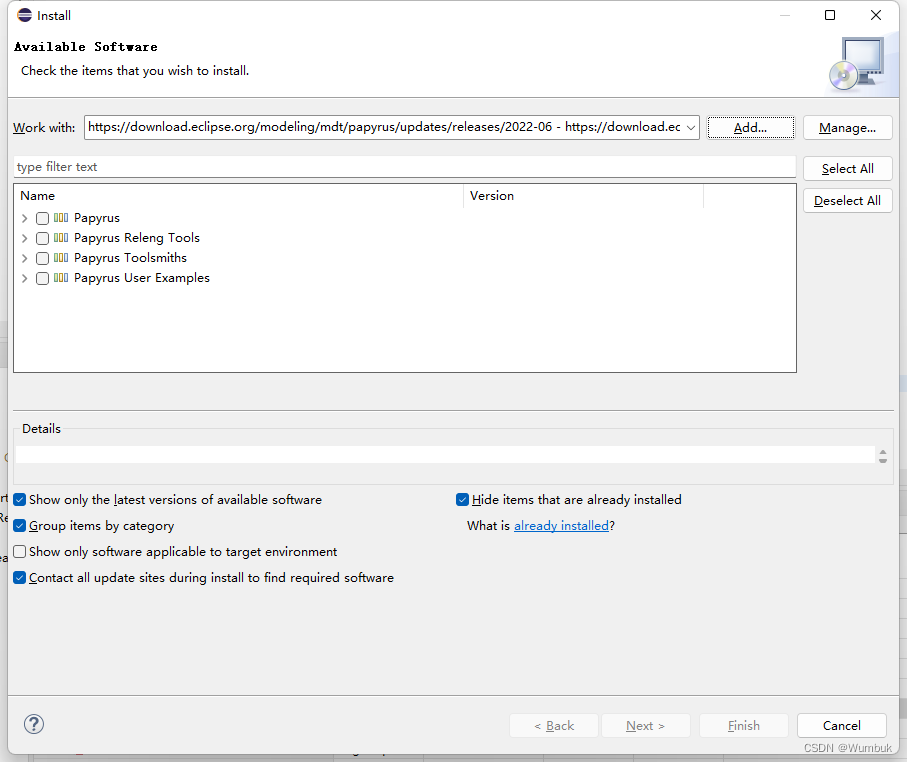This screenshot has height=762, width=907.
Task: Maximize the Install dialog window
Action: coord(830,15)
